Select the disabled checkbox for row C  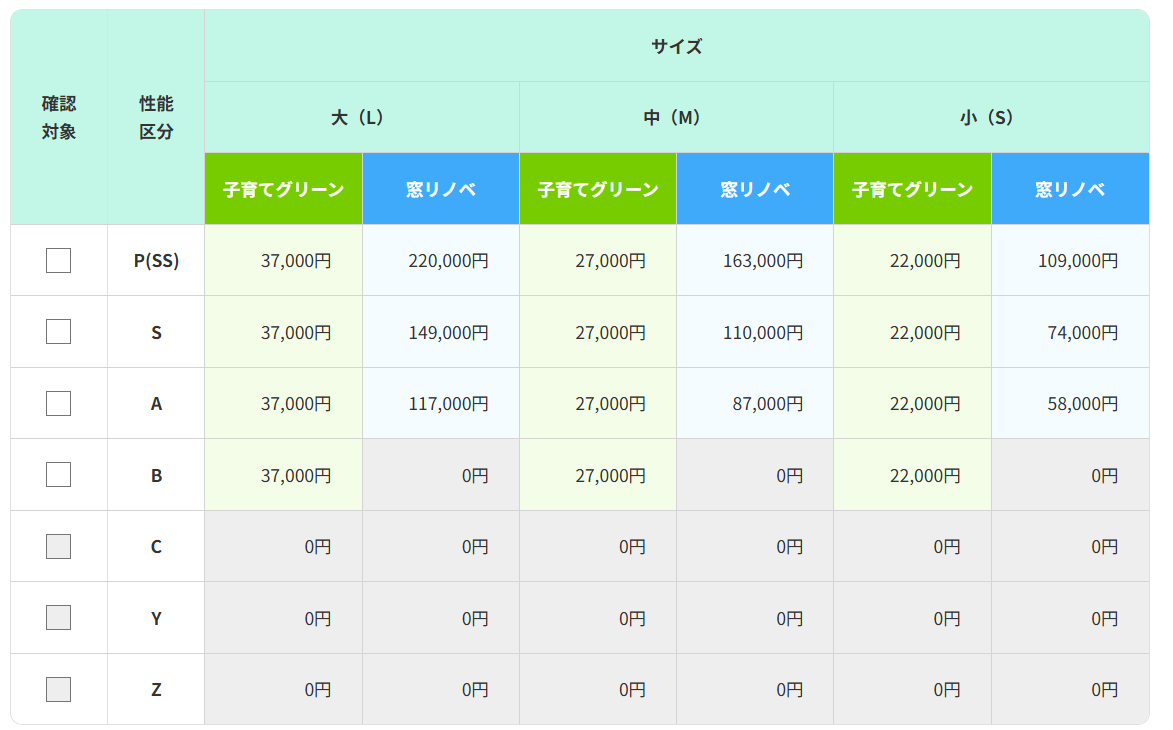click(57, 545)
